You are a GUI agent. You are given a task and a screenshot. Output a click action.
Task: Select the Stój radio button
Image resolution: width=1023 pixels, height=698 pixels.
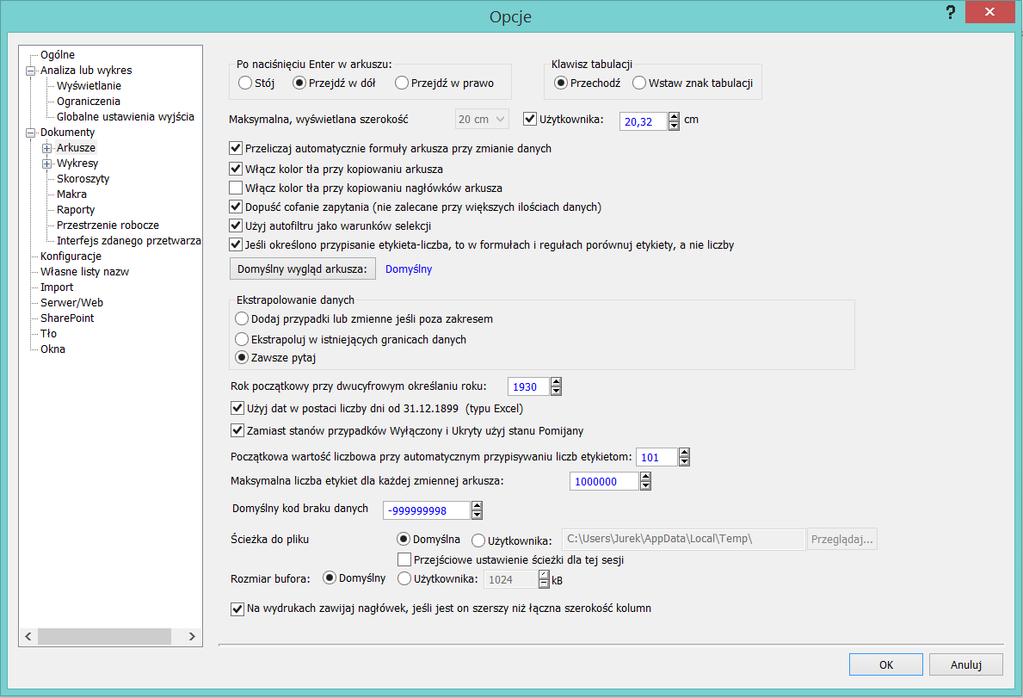[245, 83]
